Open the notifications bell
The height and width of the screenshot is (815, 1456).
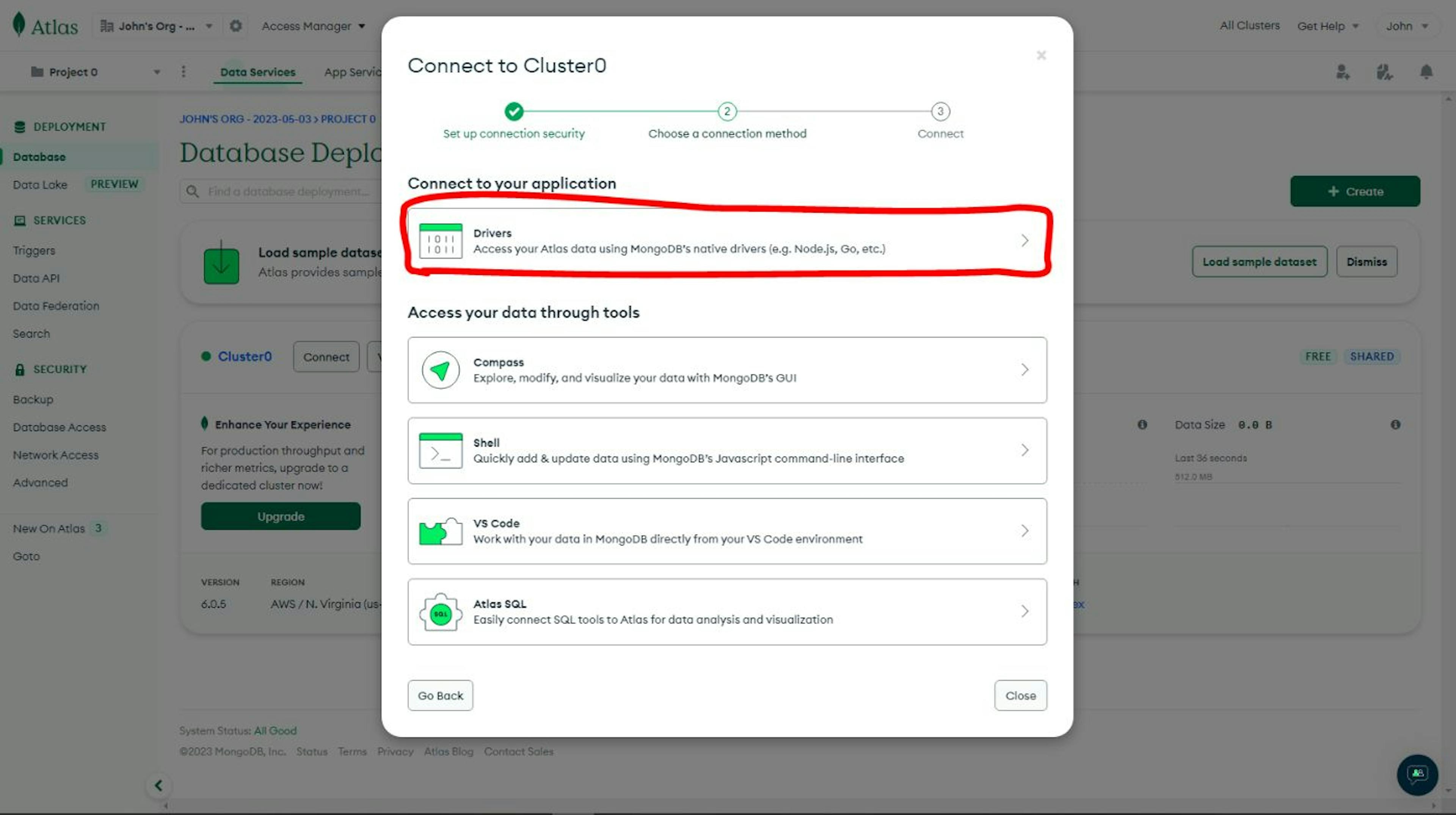click(x=1426, y=72)
